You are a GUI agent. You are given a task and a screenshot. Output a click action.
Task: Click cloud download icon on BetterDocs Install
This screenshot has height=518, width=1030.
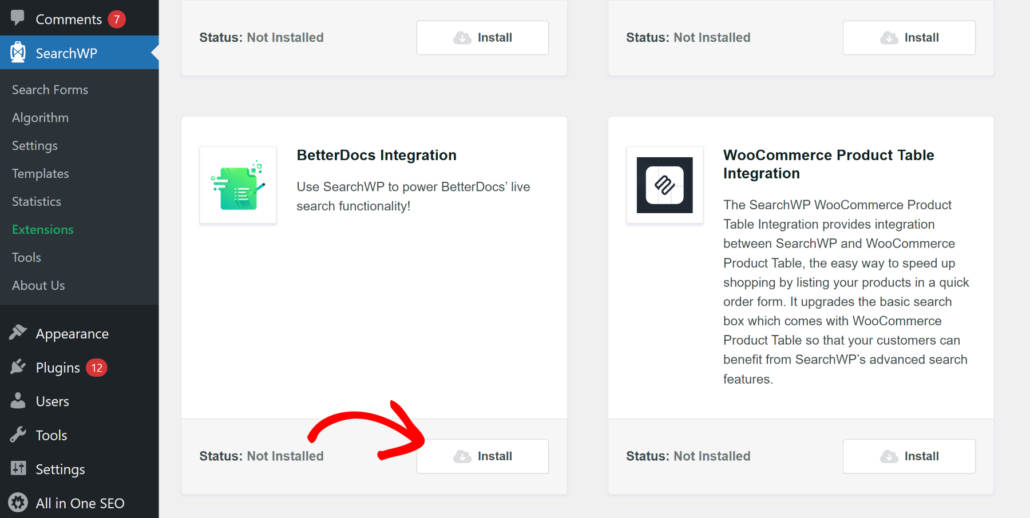tap(462, 456)
